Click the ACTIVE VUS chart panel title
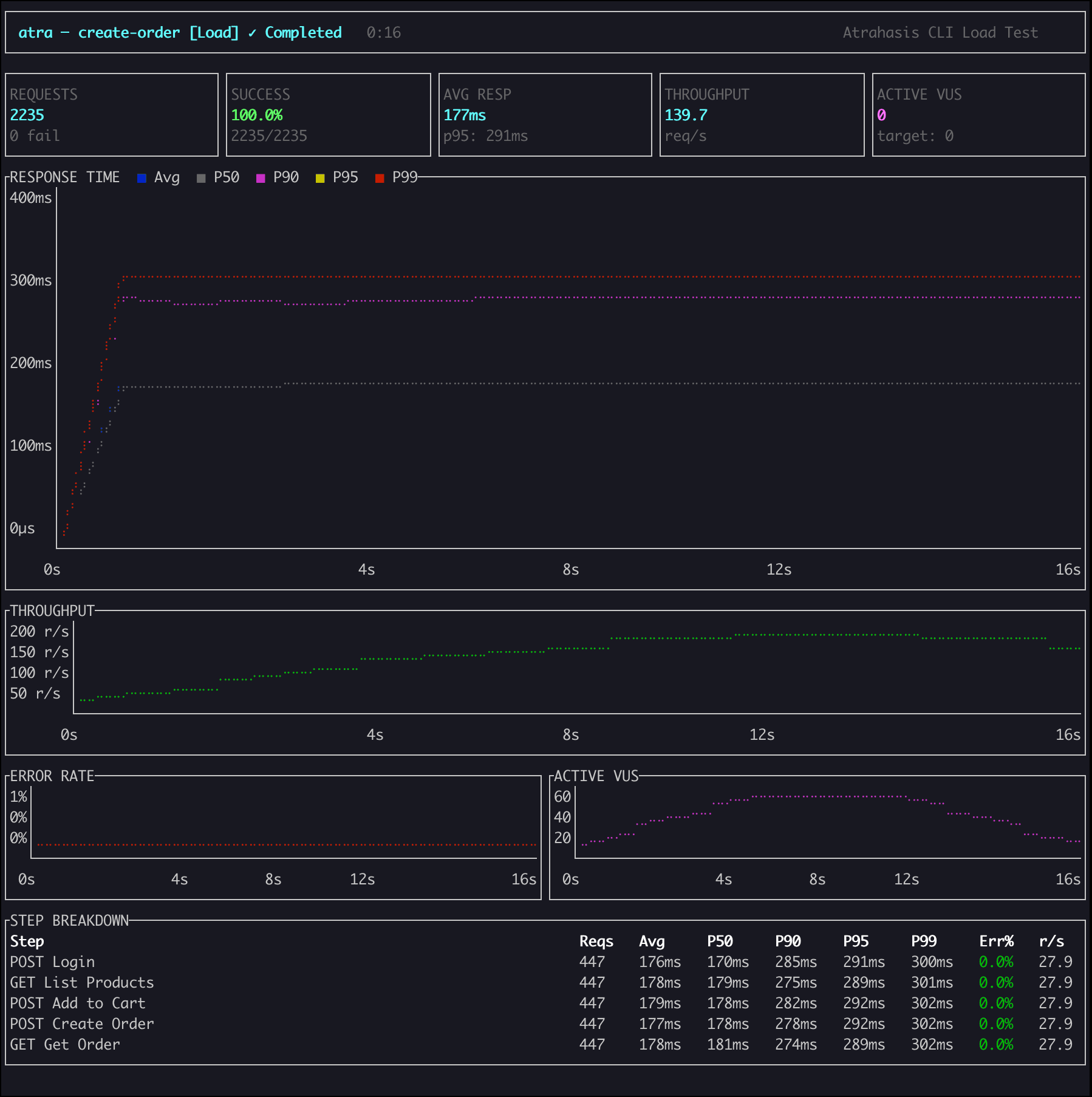The height and width of the screenshot is (1097, 1092). coord(596,776)
